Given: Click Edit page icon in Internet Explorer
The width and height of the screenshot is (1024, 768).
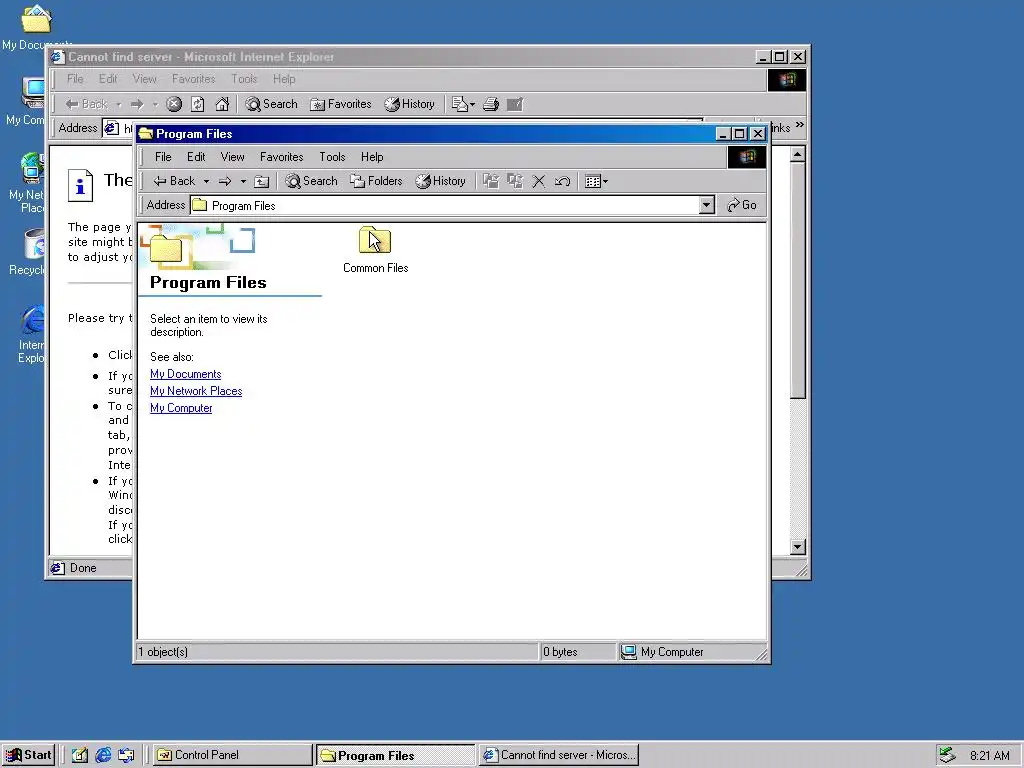Looking at the screenshot, I should click(x=515, y=104).
